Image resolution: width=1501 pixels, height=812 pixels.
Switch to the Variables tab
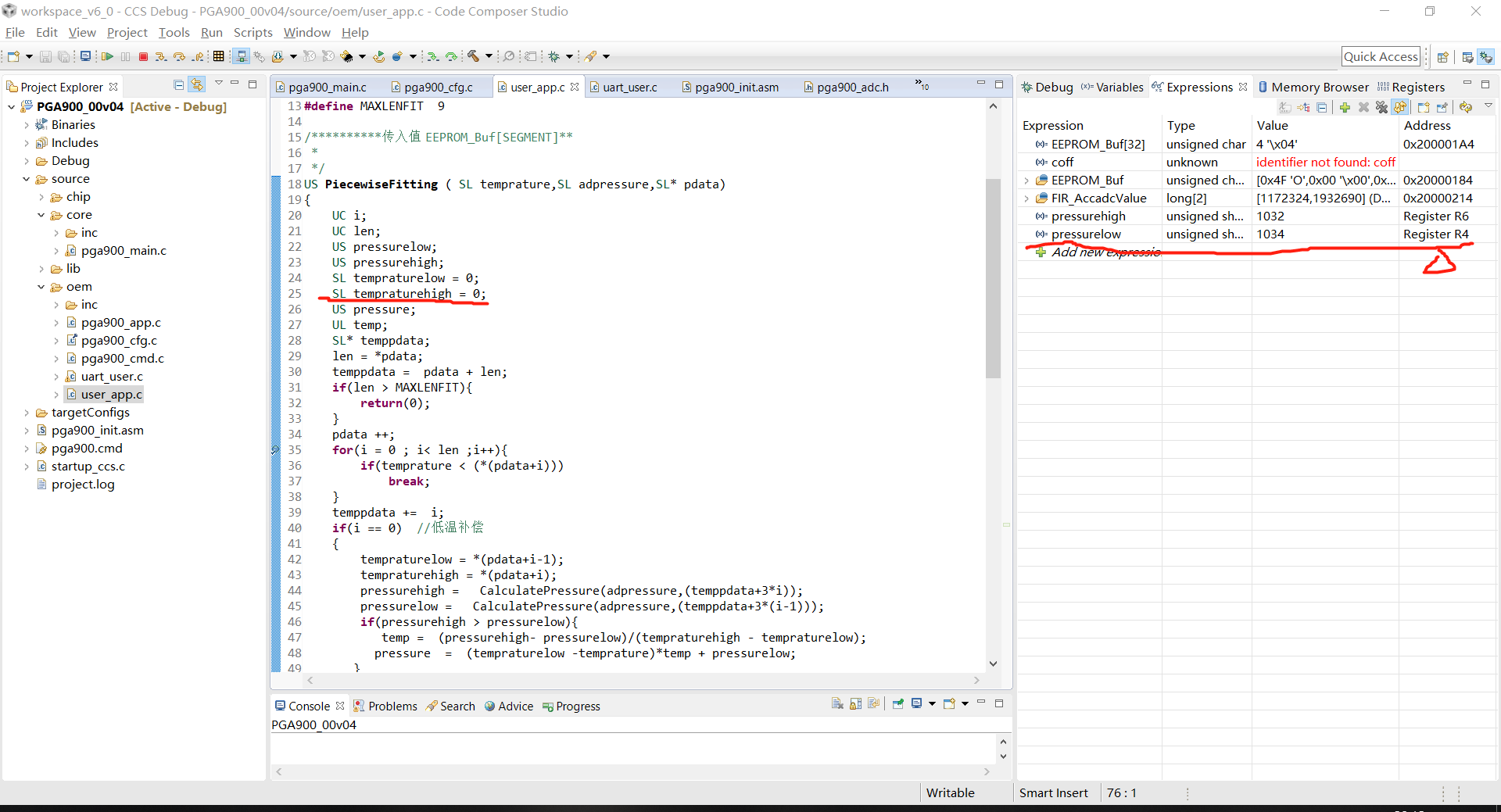point(1112,87)
